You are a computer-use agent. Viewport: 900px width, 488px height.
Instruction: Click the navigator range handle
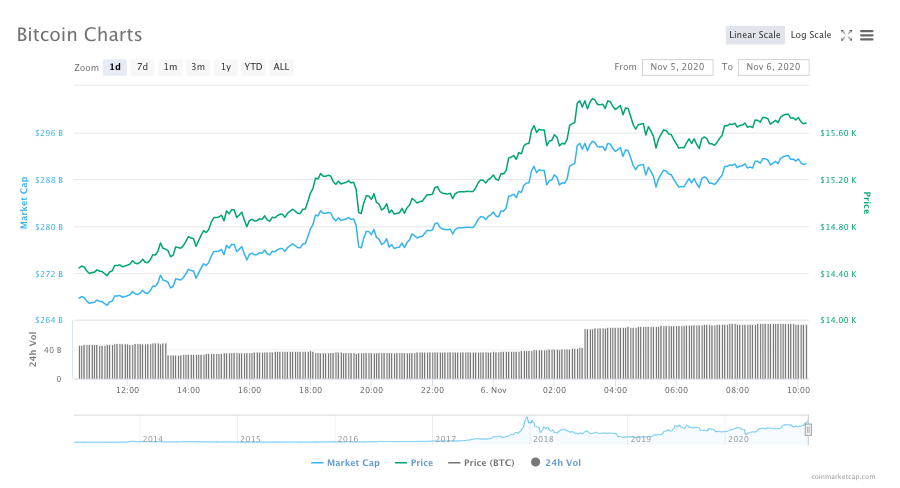[808, 429]
